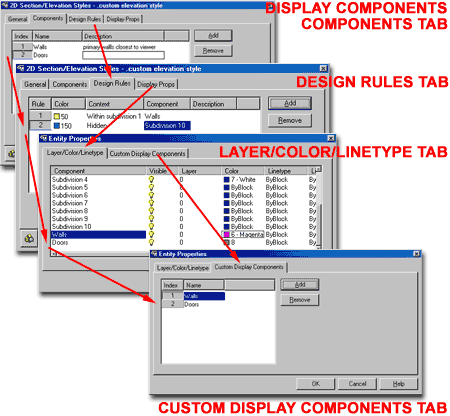The image size is (450, 416).
Task: Open the General tab in Design Rules window
Action: point(35,85)
